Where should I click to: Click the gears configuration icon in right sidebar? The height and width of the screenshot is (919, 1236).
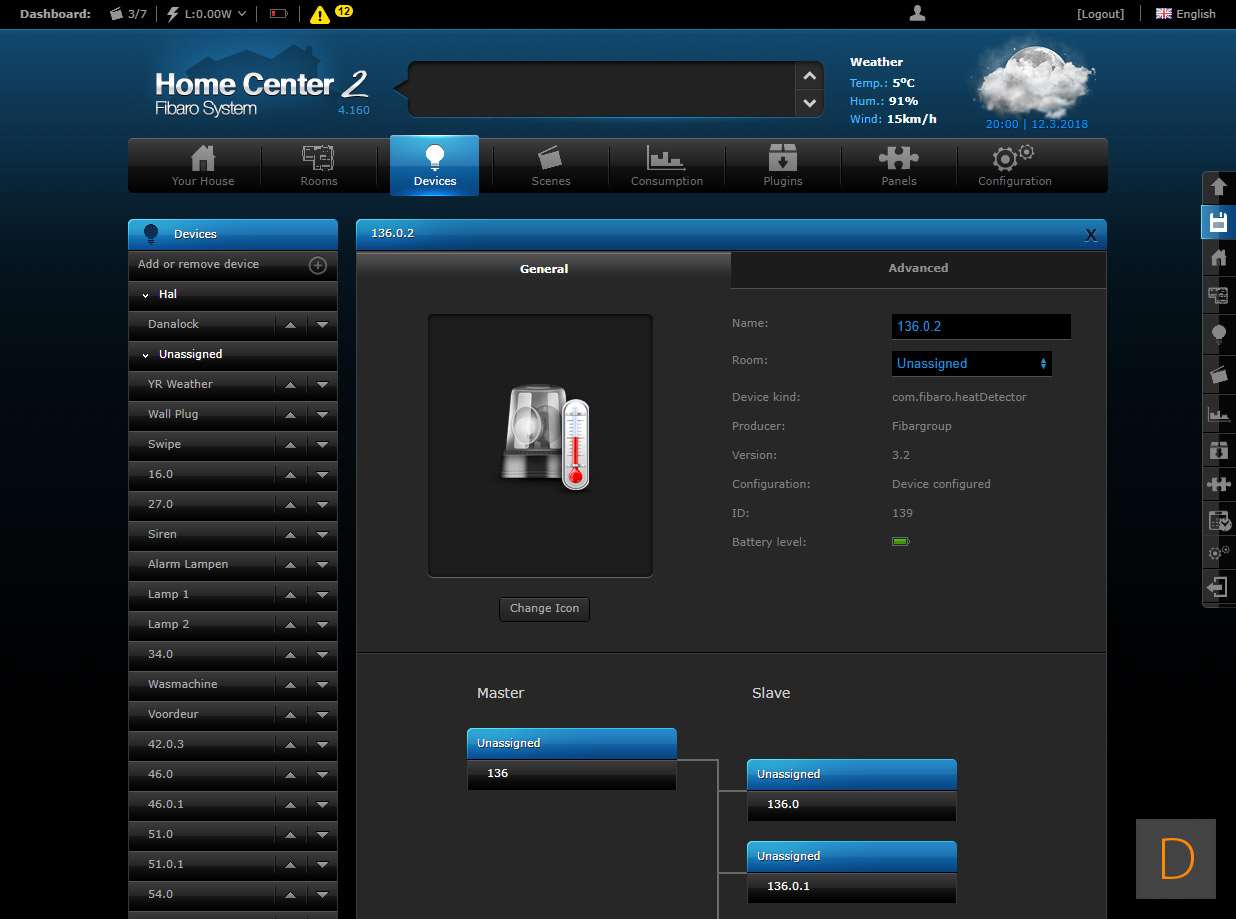point(1218,552)
